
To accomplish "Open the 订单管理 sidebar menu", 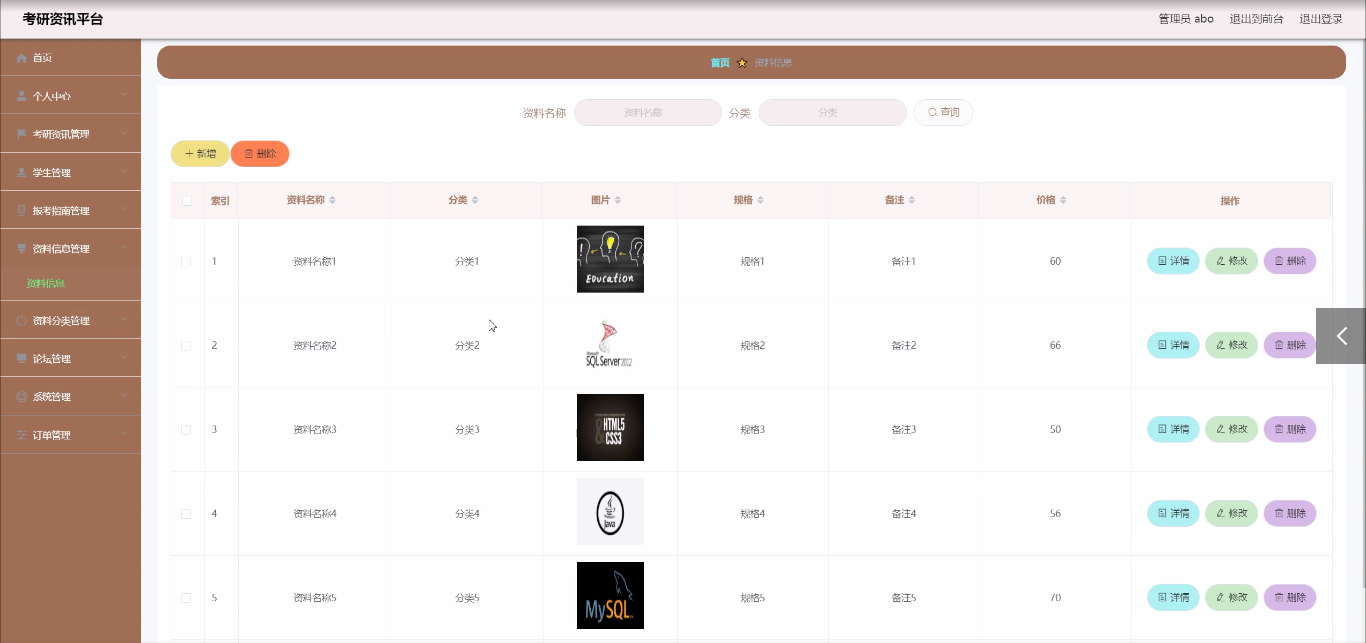I will click(70, 435).
